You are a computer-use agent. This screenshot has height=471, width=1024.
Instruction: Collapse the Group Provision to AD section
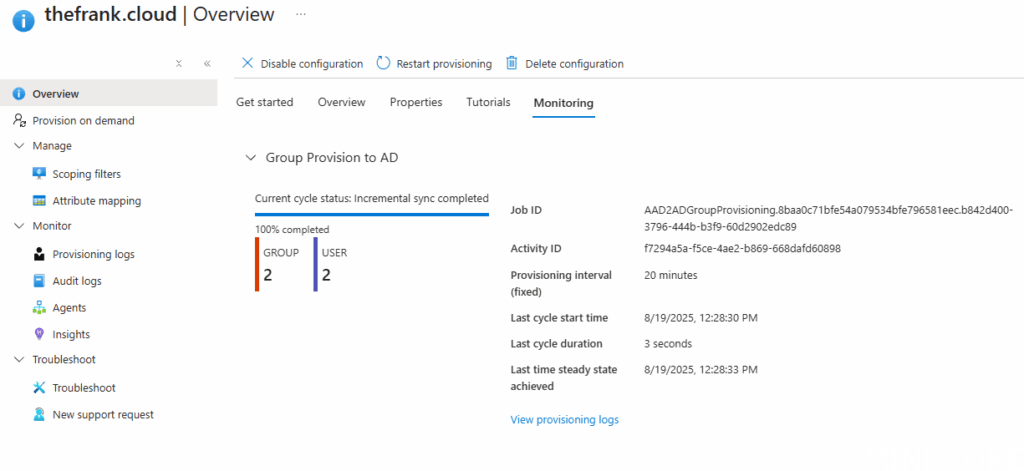249,158
